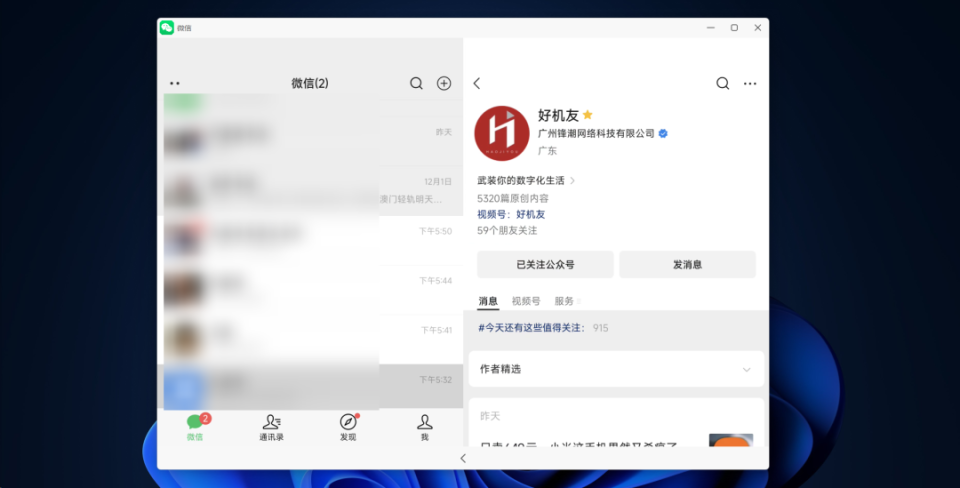Switch to the 消息 tab
Viewport: 960px width, 488px height.
488,301
